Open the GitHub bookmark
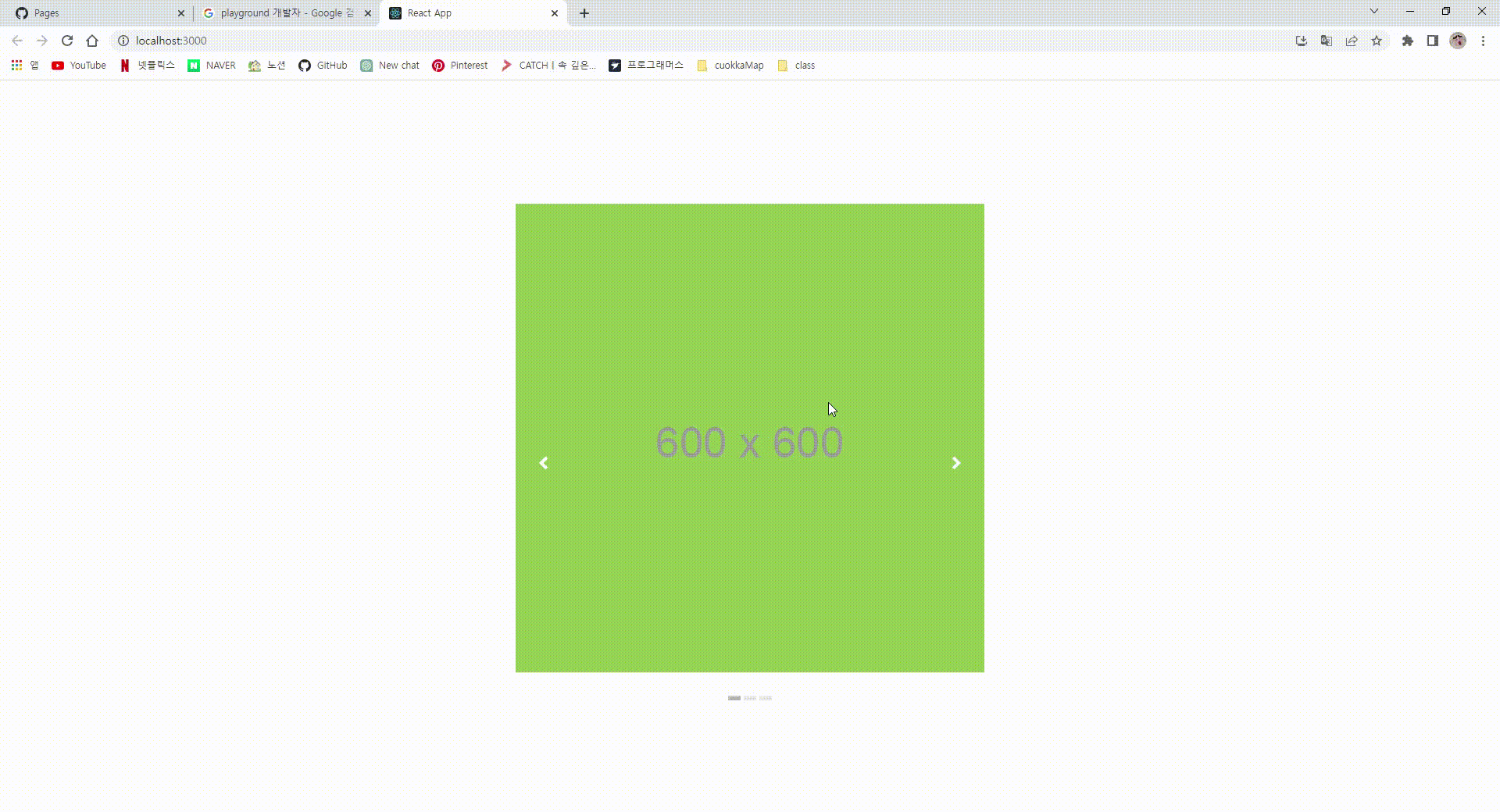 tap(322, 66)
